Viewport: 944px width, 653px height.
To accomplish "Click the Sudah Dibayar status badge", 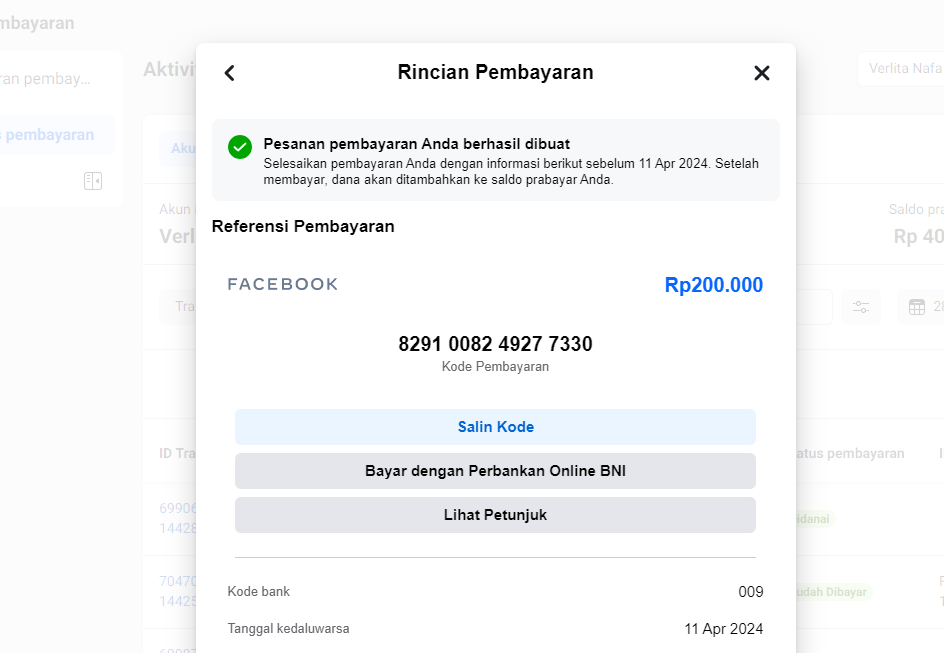I will [x=830, y=592].
